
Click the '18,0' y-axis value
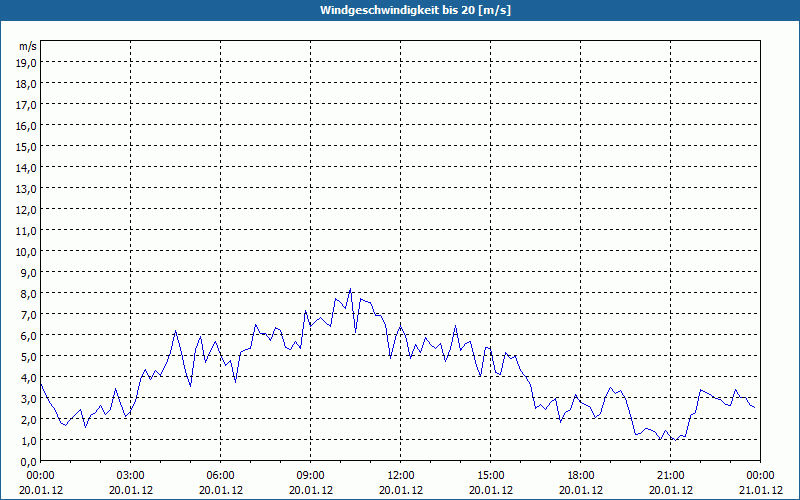(x=27, y=84)
